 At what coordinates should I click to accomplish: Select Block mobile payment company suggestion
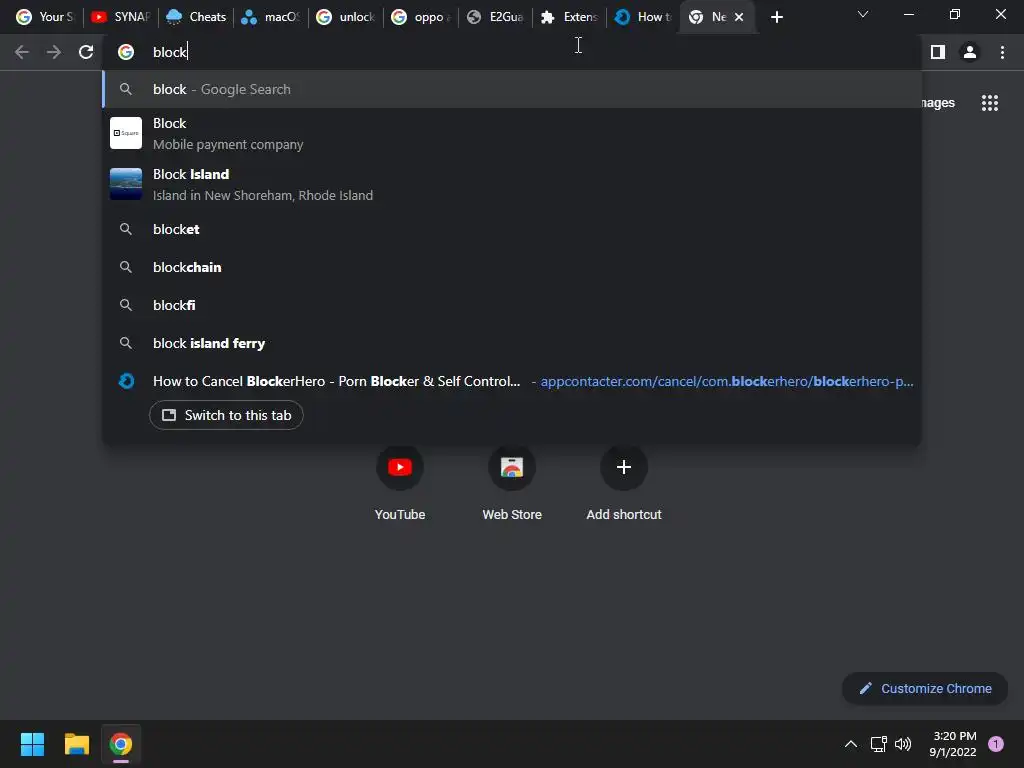coord(512,133)
